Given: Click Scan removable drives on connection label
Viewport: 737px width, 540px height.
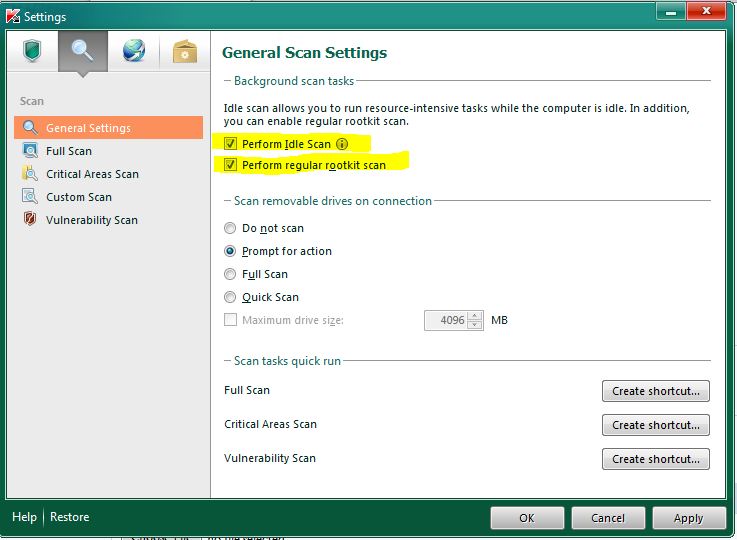Looking at the screenshot, I should [333, 201].
